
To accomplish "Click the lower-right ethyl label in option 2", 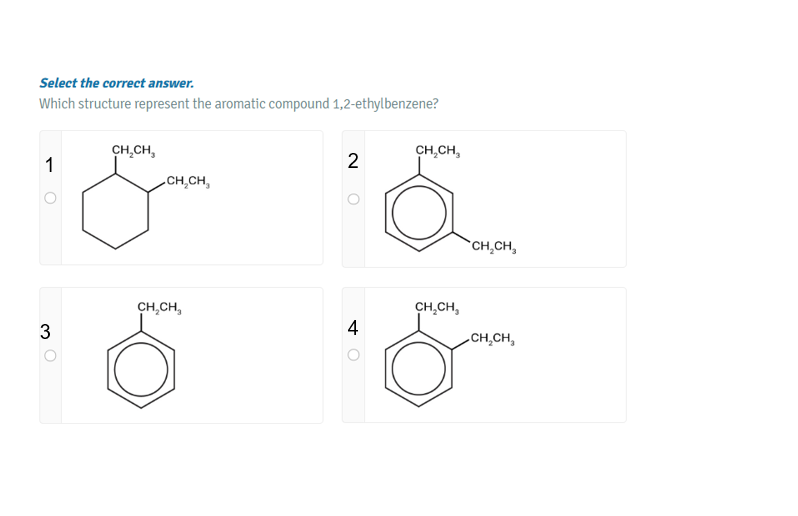I will pyautogui.click(x=492, y=246).
